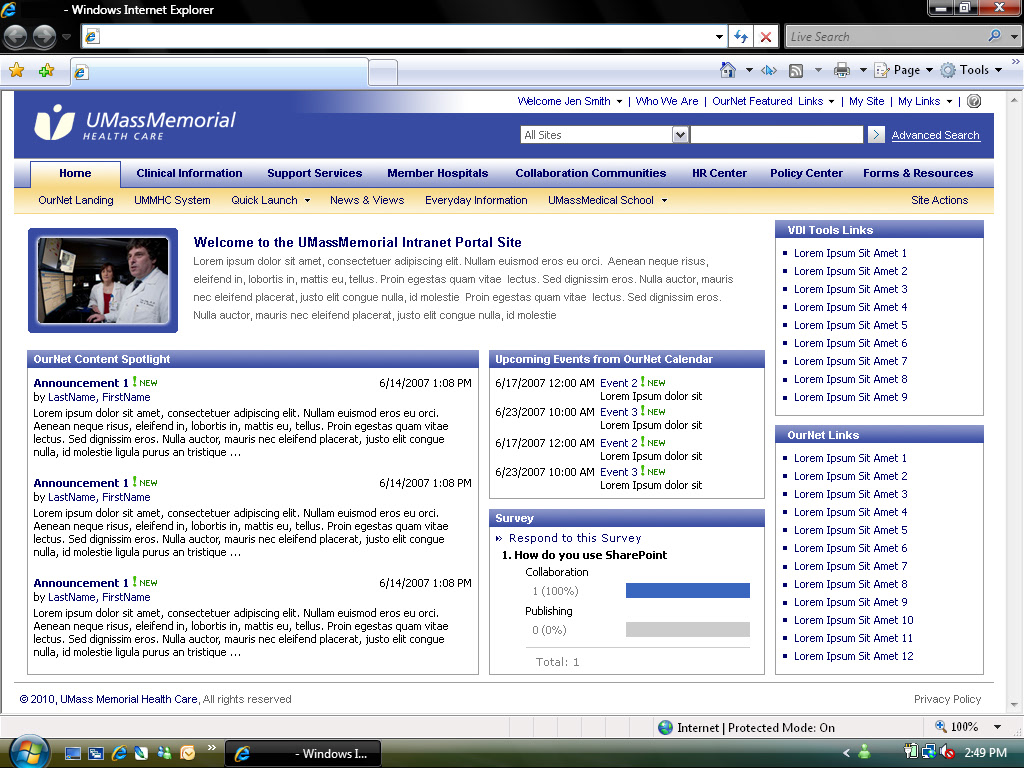Open the Tools gear menu

[971, 70]
